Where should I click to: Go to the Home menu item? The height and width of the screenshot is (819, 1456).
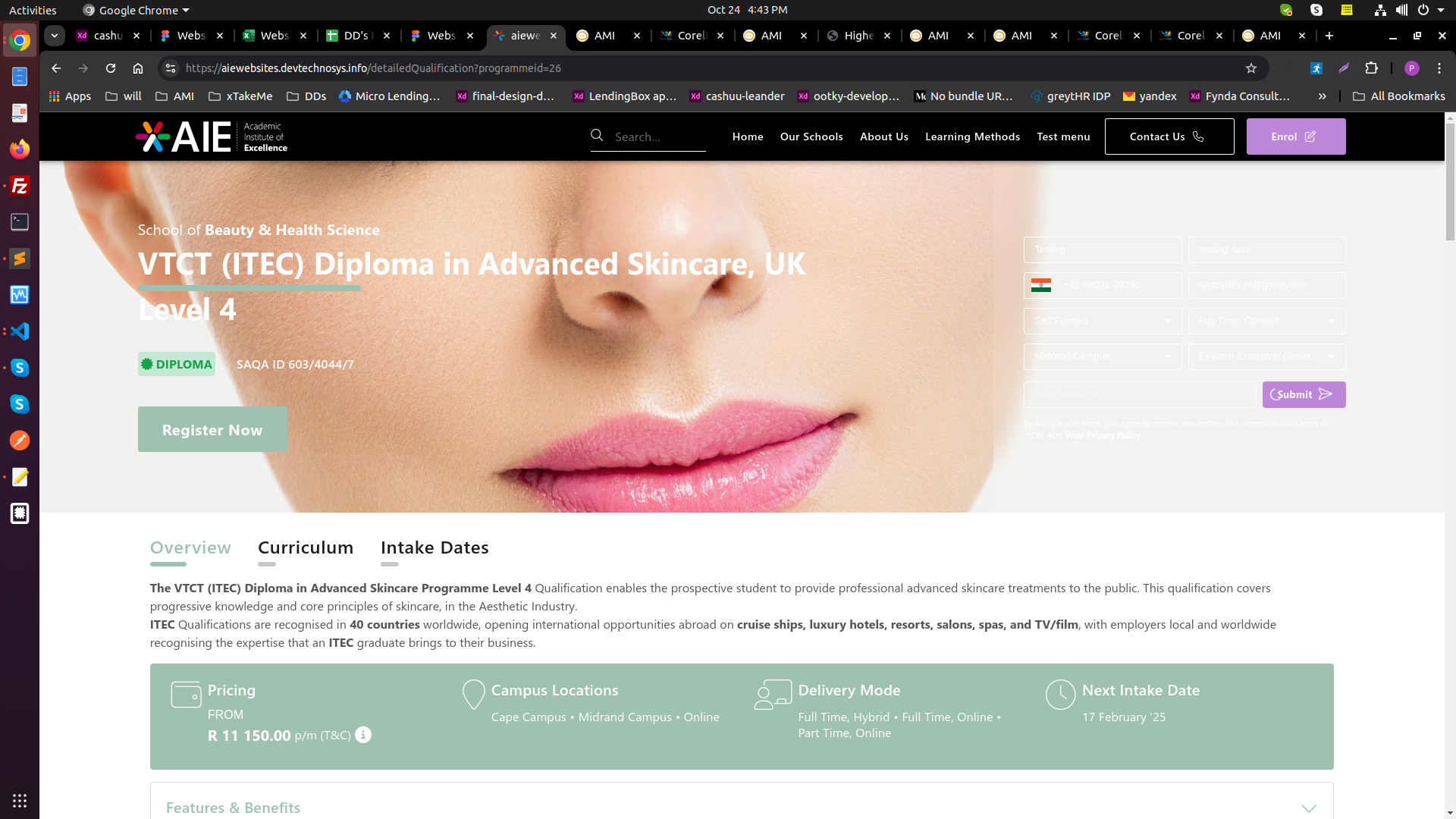click(748, 136)
